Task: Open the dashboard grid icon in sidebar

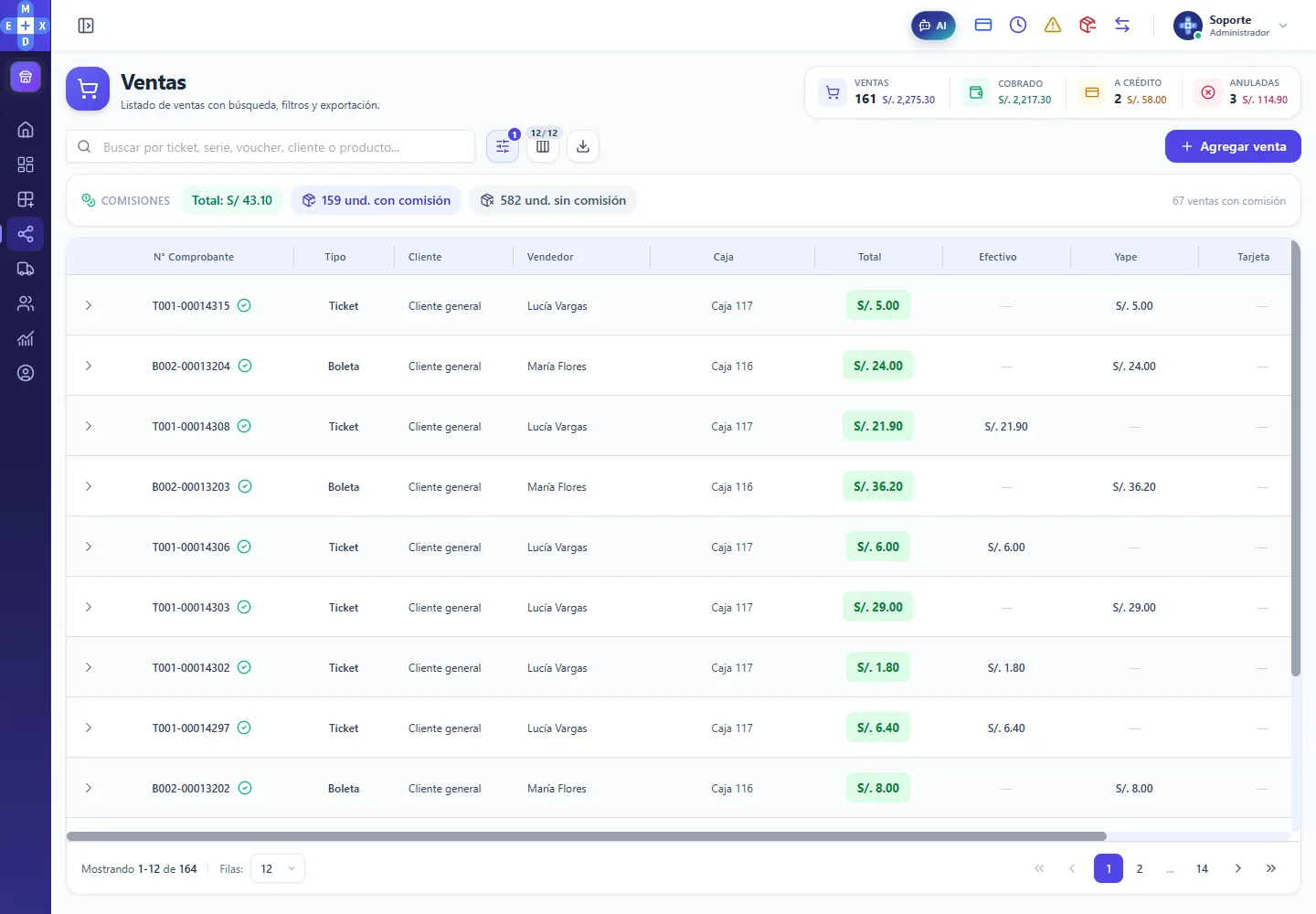Action: coord(26,165)
